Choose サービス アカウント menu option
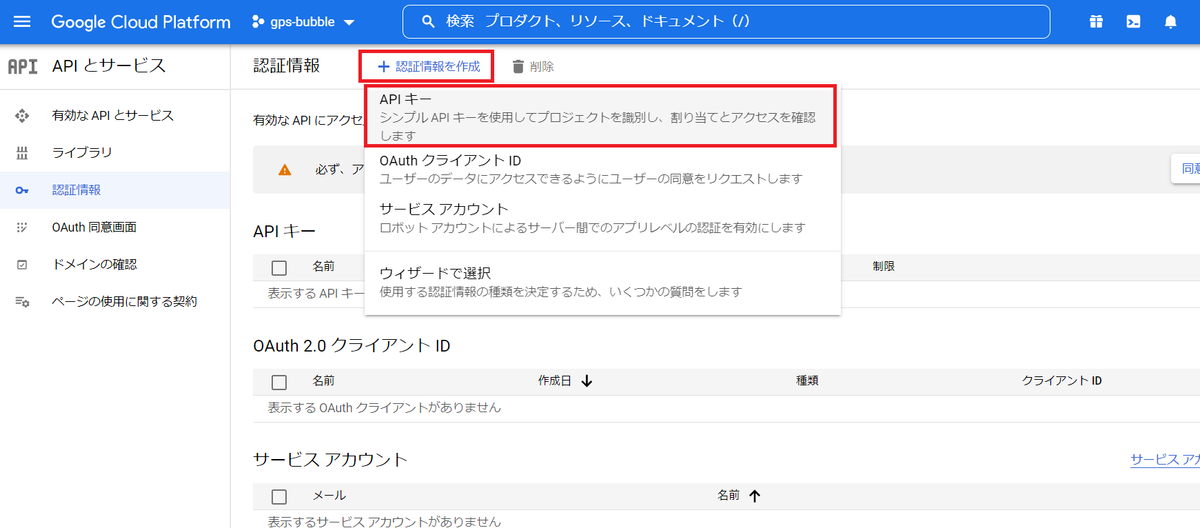 click(x=602, y=218)
